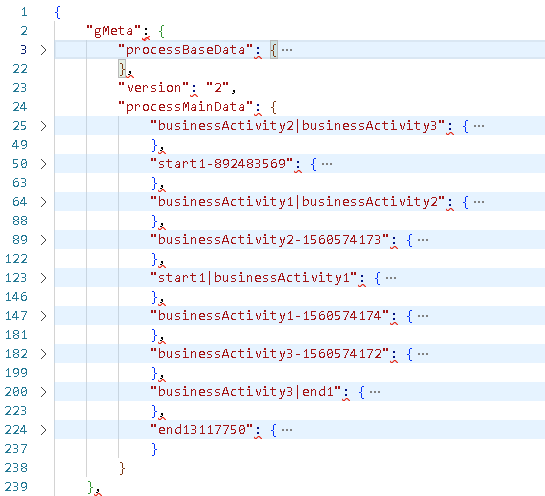Click the "start1|businessActivity1" key

[x=254, y=278]
